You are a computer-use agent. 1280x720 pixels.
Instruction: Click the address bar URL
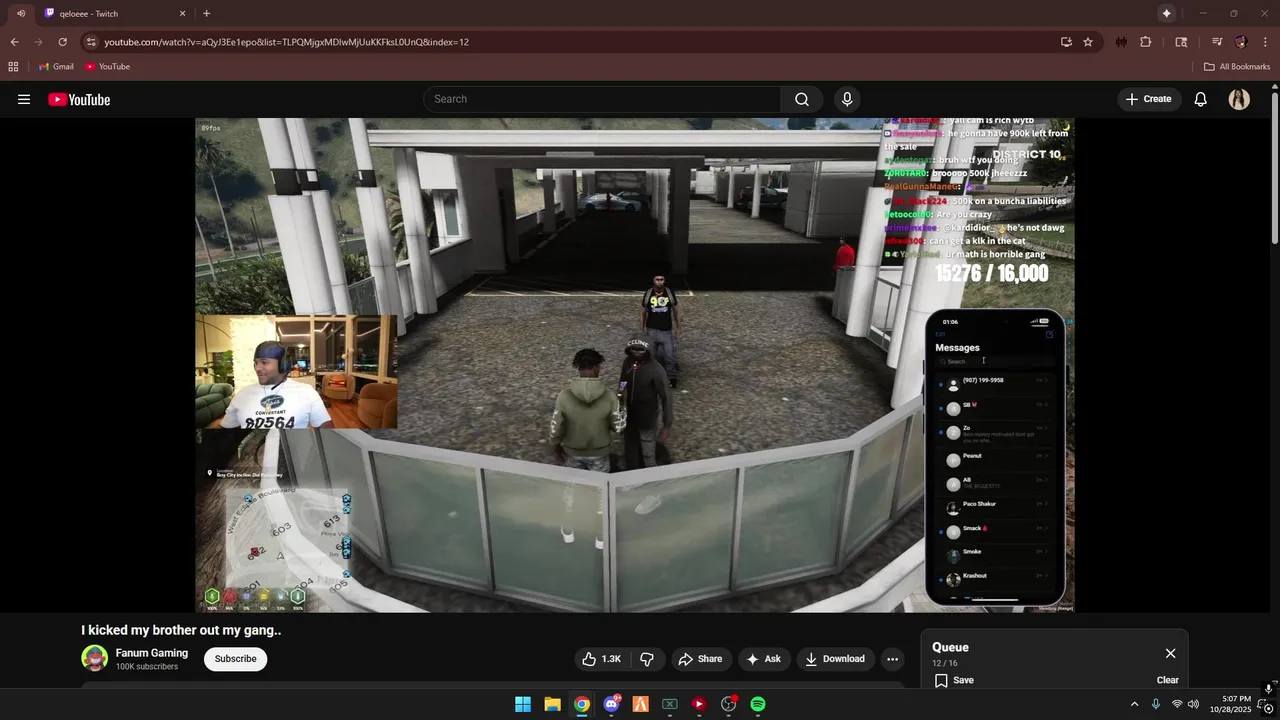pos(286,42)
